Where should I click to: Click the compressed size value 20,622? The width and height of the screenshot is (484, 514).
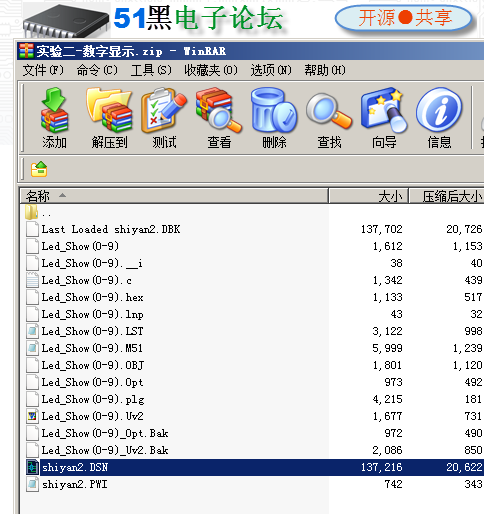[x=464, y=467]
